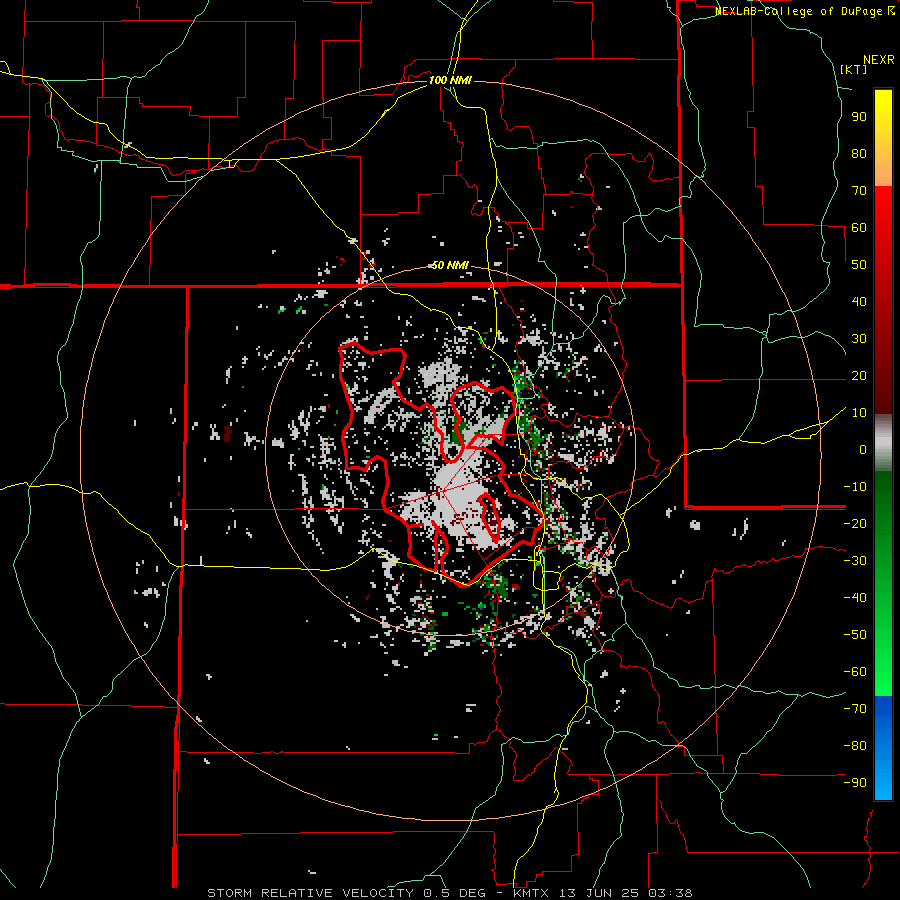
Task: Click the 80 value on velocity scale
Action: [x=859, y=153]
